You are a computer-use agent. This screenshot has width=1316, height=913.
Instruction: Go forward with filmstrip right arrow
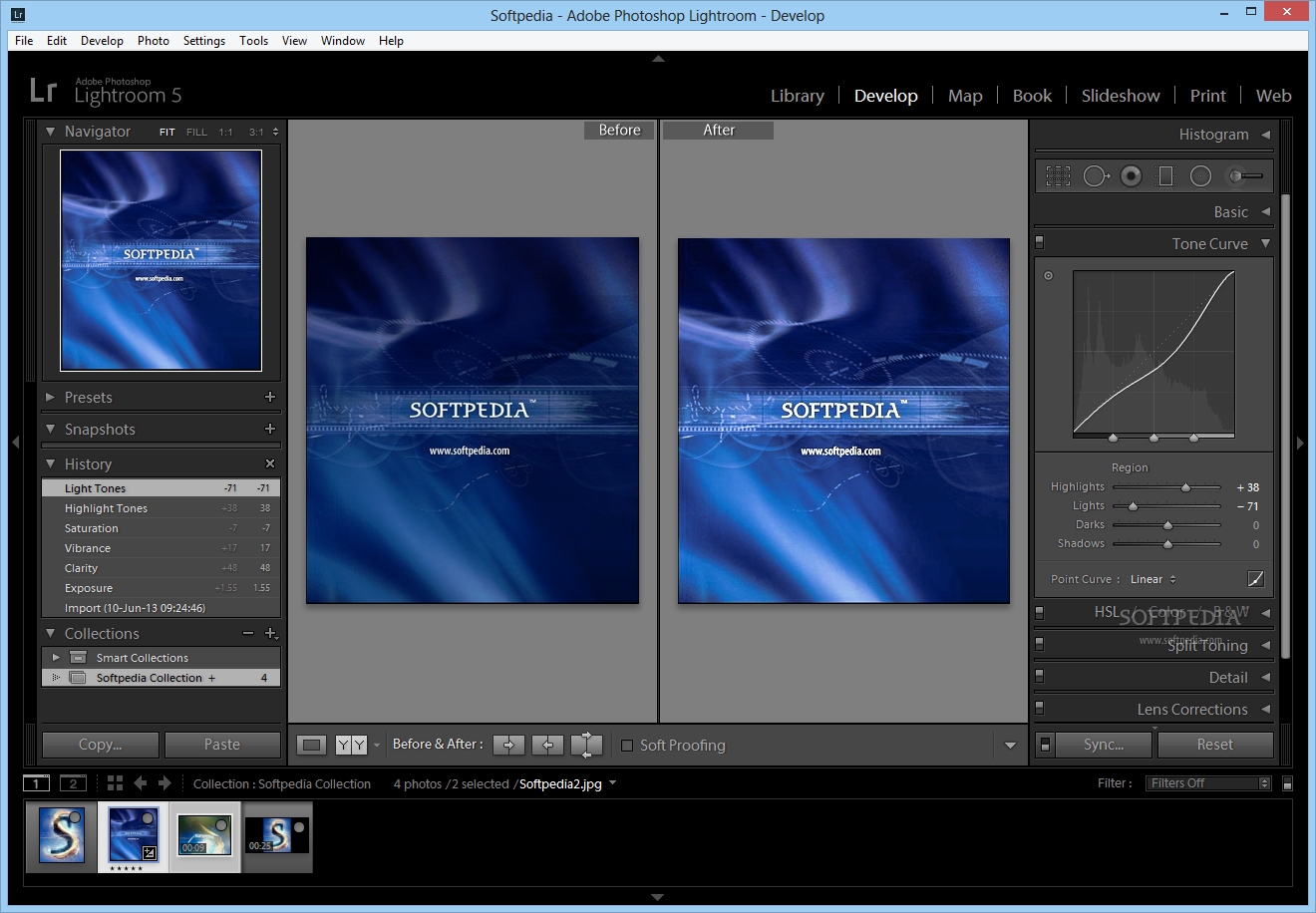pos(165,783)
